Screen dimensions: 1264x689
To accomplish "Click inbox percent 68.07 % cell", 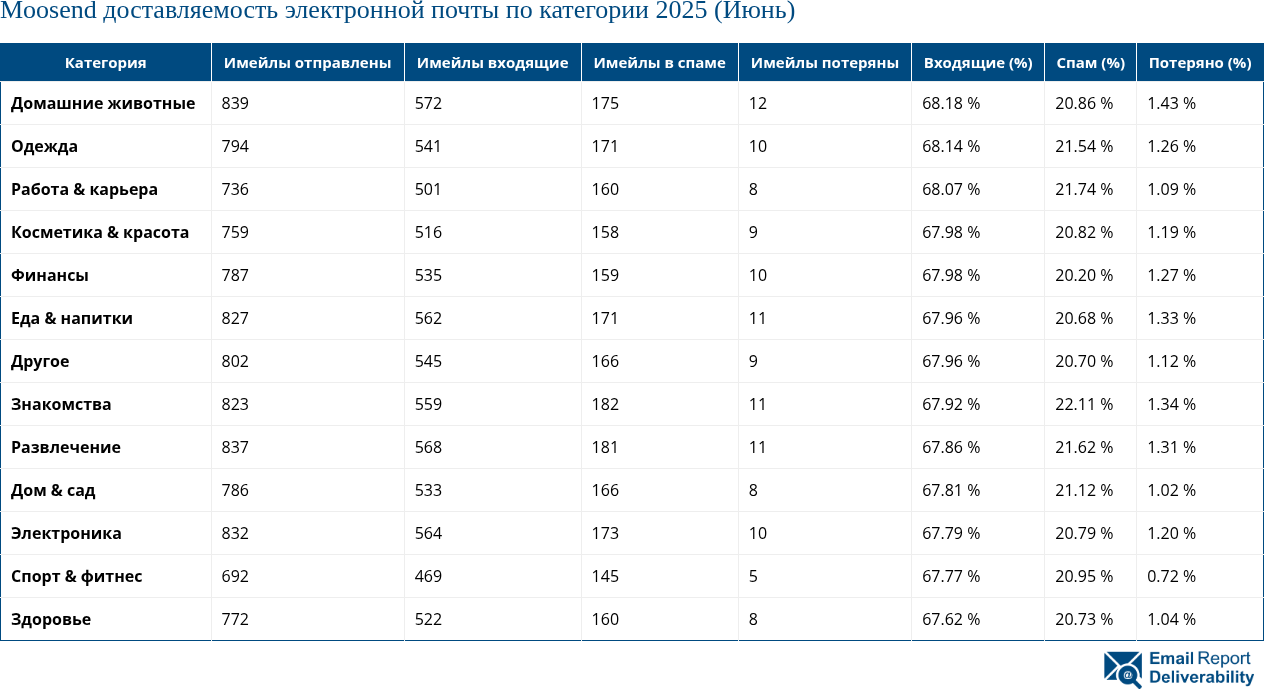I will [x=951, y=189].
